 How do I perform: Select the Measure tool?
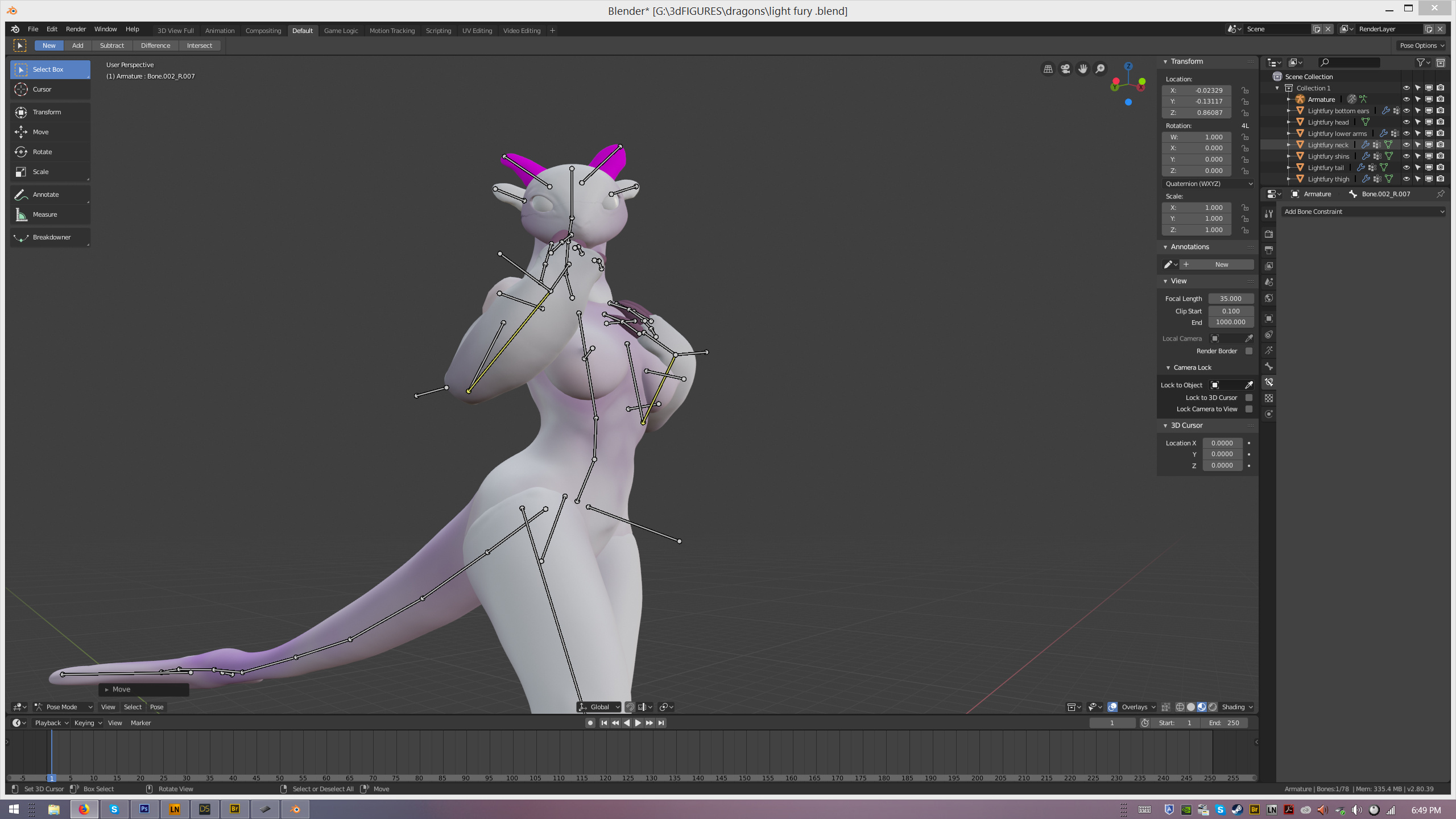point(44,214)
